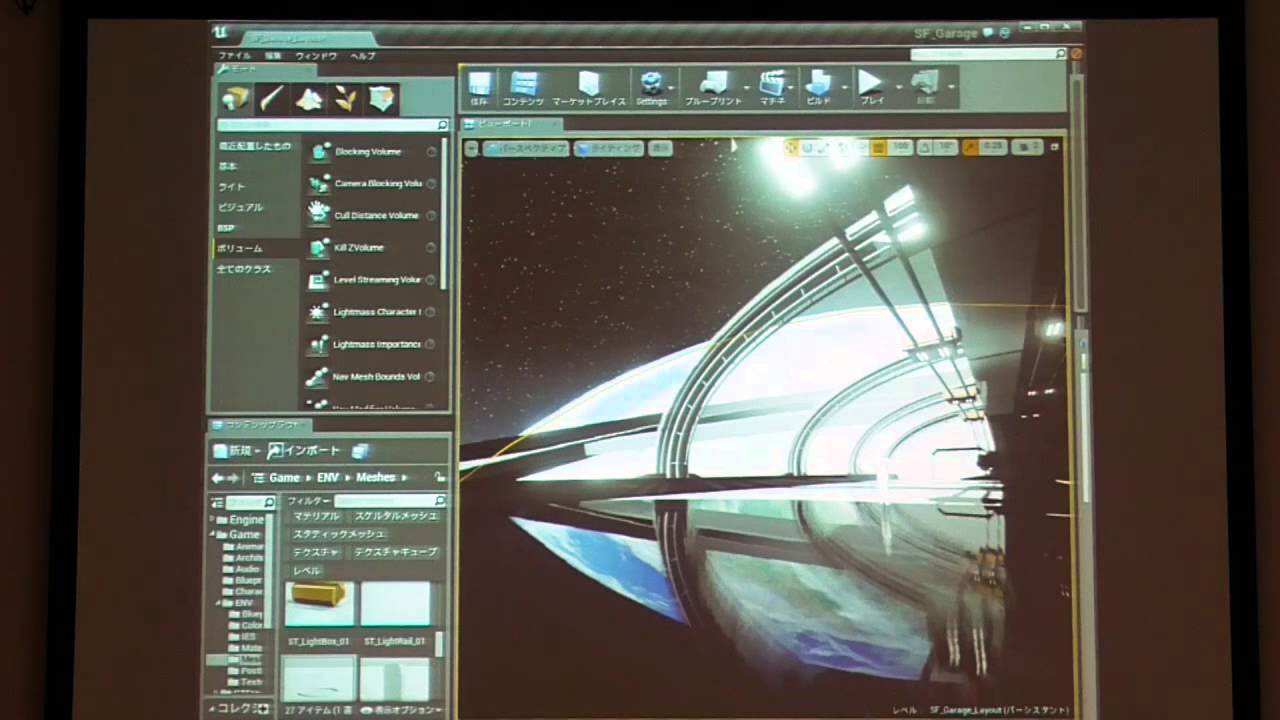Click the 表示オプション button
The image size is (1280, 720).
pyautogui.click(x=401, y=709)
